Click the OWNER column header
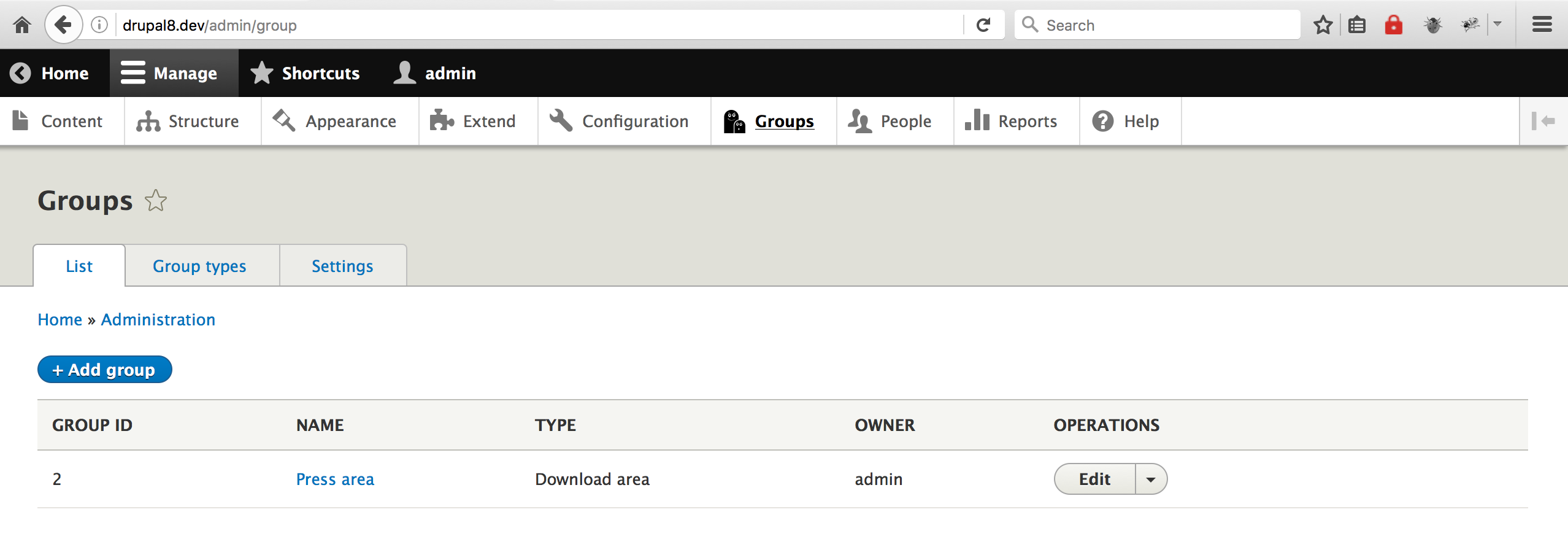Image resolution: width=1568 pixels, height=555 pixels. click(885, 425)
